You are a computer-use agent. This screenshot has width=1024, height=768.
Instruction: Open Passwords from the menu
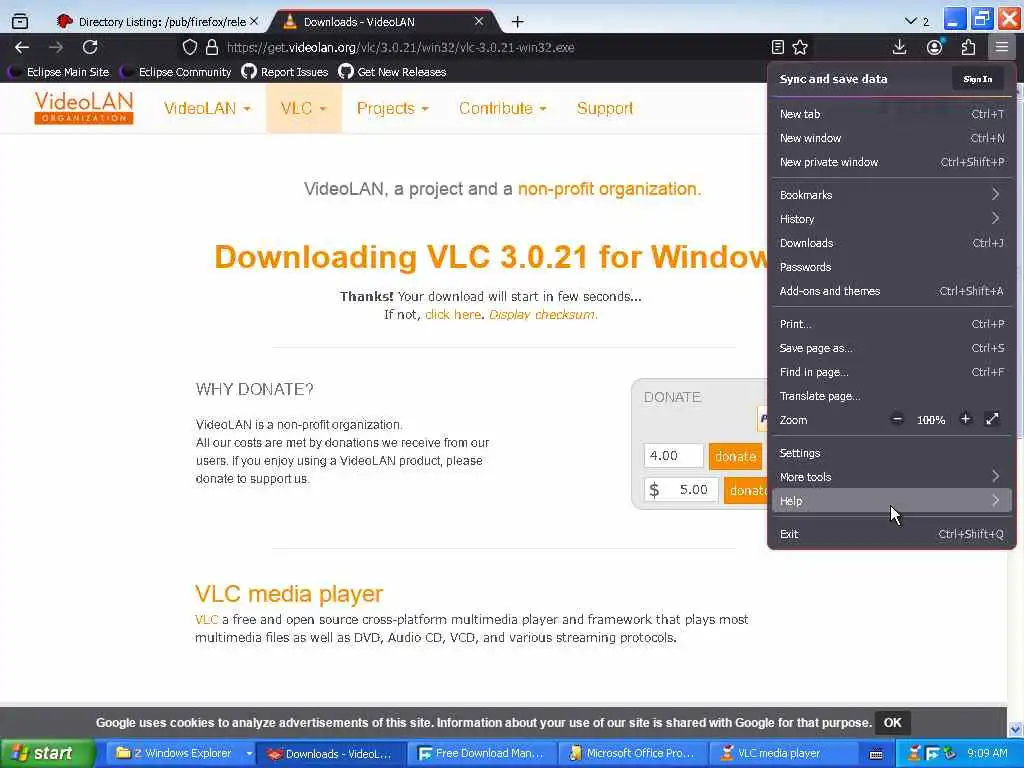(x=891, y=267)
